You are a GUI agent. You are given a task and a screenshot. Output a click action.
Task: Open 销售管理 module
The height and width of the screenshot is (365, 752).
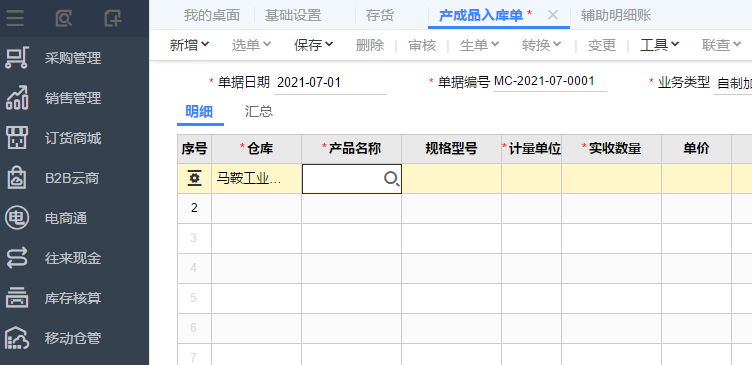coord(74,98)
